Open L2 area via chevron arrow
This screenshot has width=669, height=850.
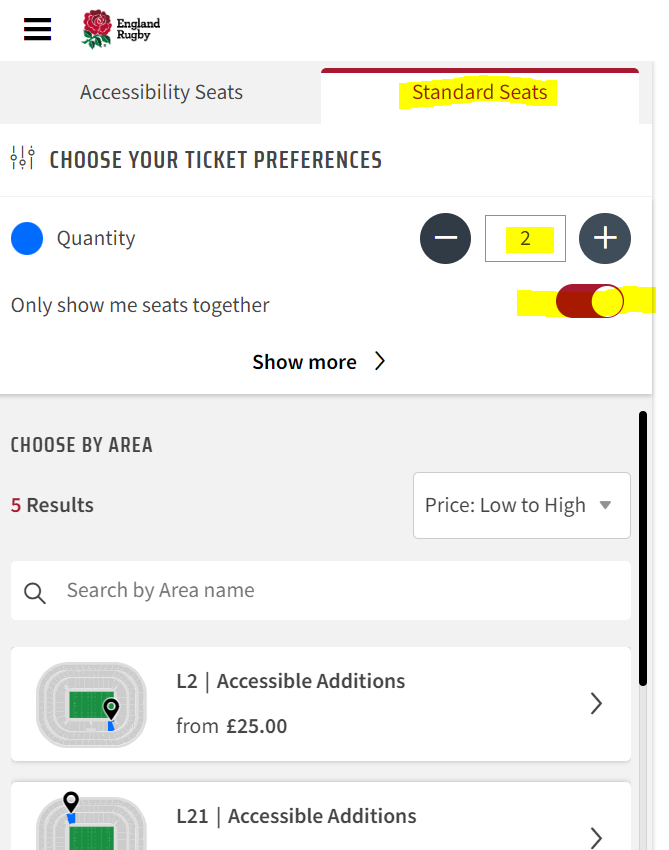(x=596, y=704)
